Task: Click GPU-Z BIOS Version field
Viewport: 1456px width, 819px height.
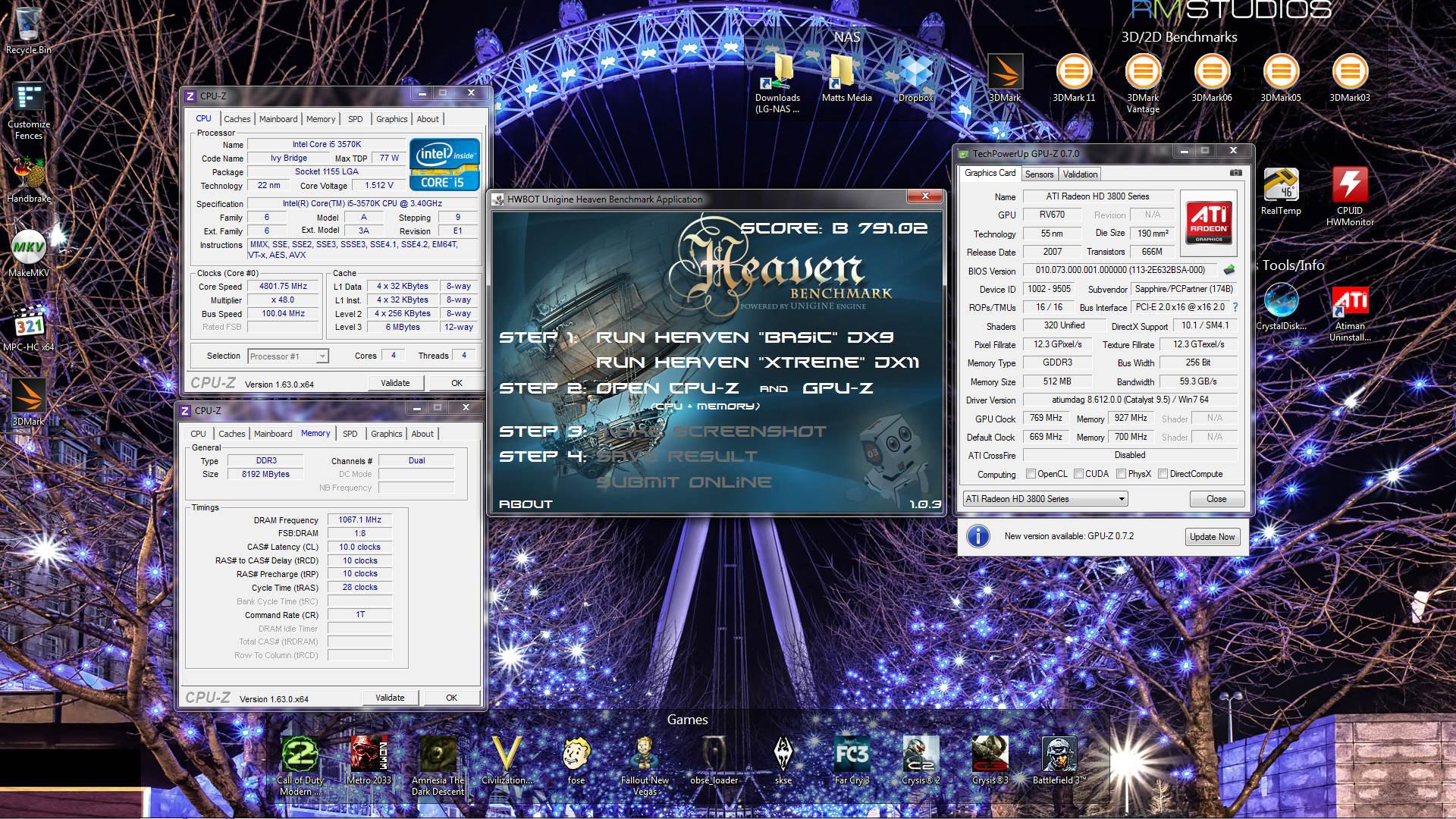Action: click(1120, 270)
